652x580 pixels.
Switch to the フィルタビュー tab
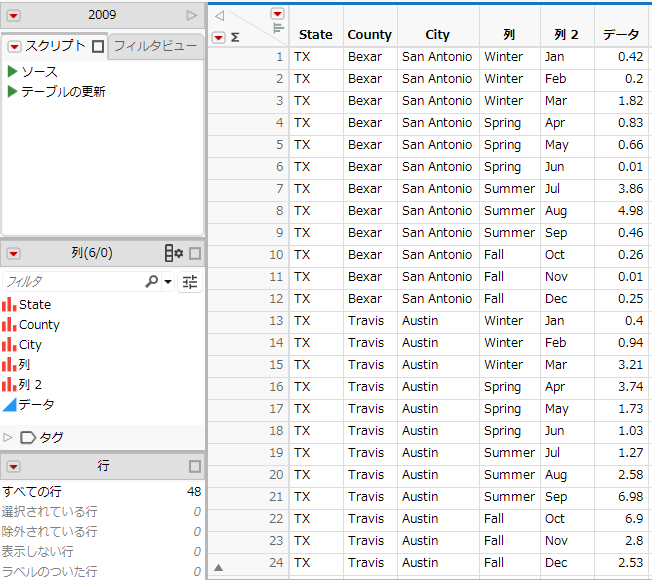[x=155, y=46]
